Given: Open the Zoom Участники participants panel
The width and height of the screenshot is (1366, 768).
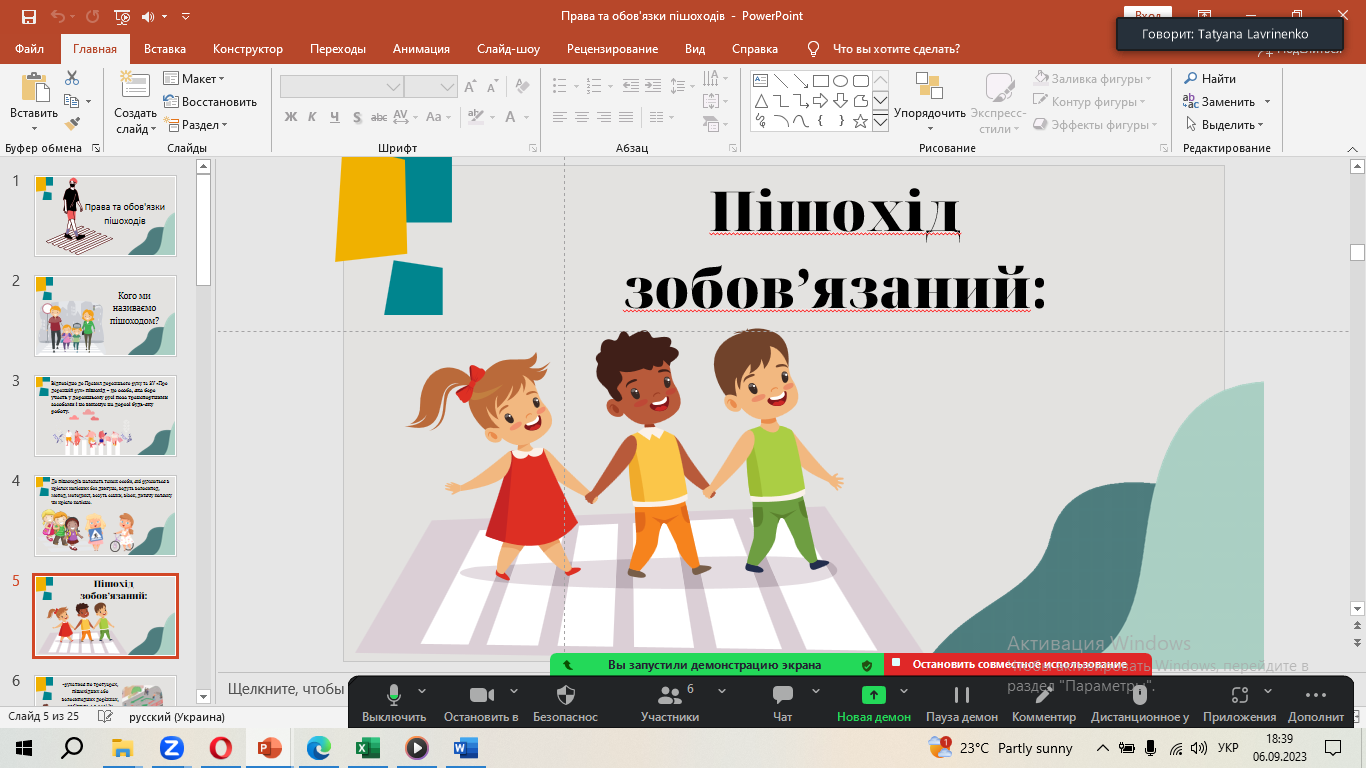Looking at the screenshot, I should pyautogui.click(x=670, y=702).
